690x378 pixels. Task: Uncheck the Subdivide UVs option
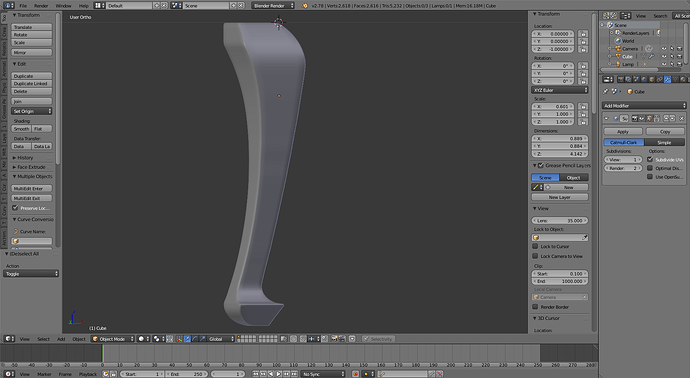650,160
